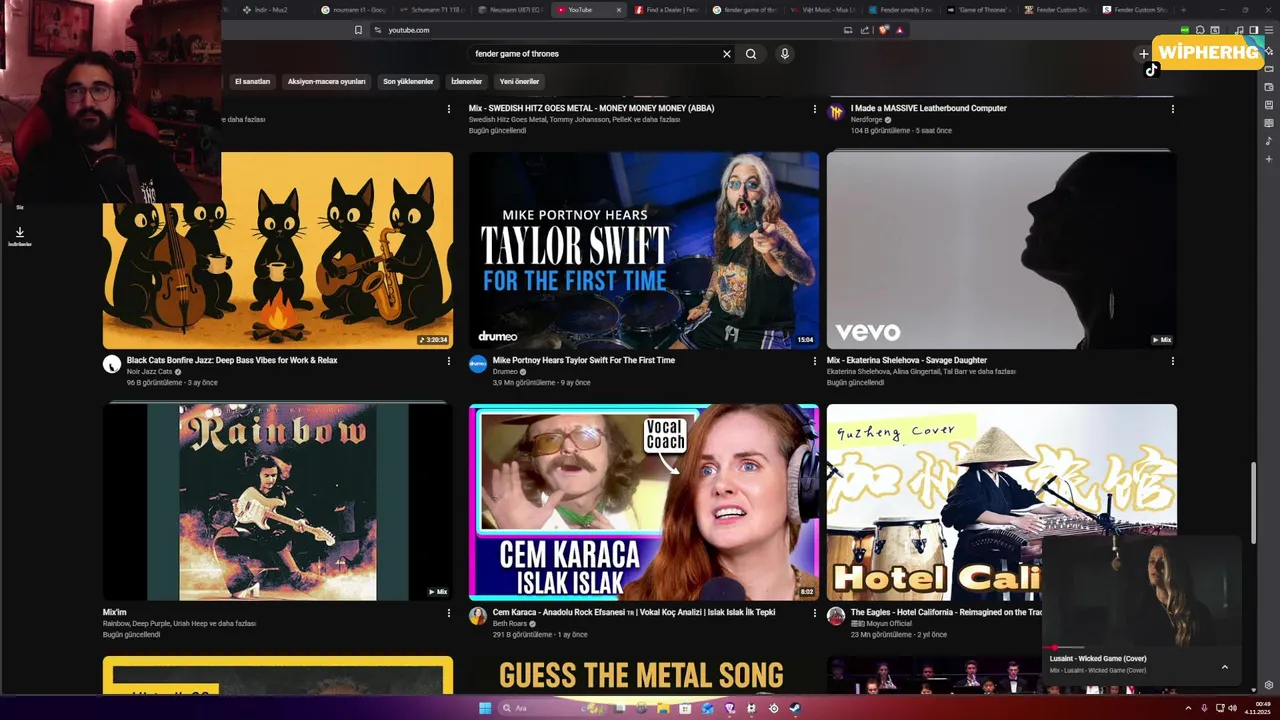Open menu for Mike Portnoy Taylor Swift video
The image size is (1280, 720).
[x=814, y=361]
